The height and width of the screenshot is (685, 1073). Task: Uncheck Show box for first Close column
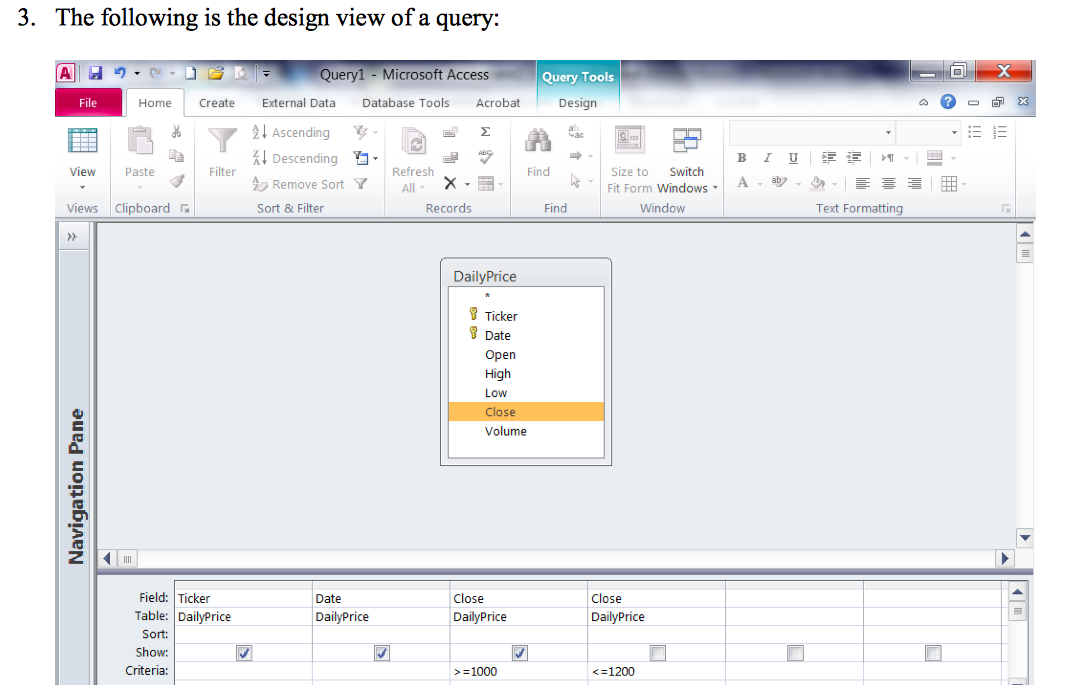click(x=519, y=653)
